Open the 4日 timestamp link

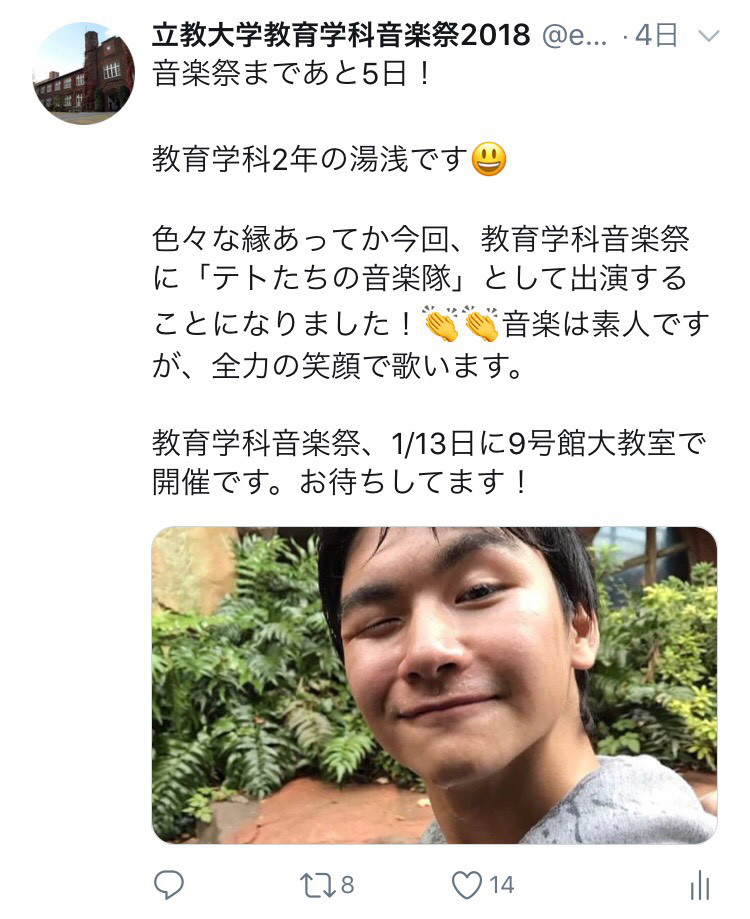tap(656, 36)
